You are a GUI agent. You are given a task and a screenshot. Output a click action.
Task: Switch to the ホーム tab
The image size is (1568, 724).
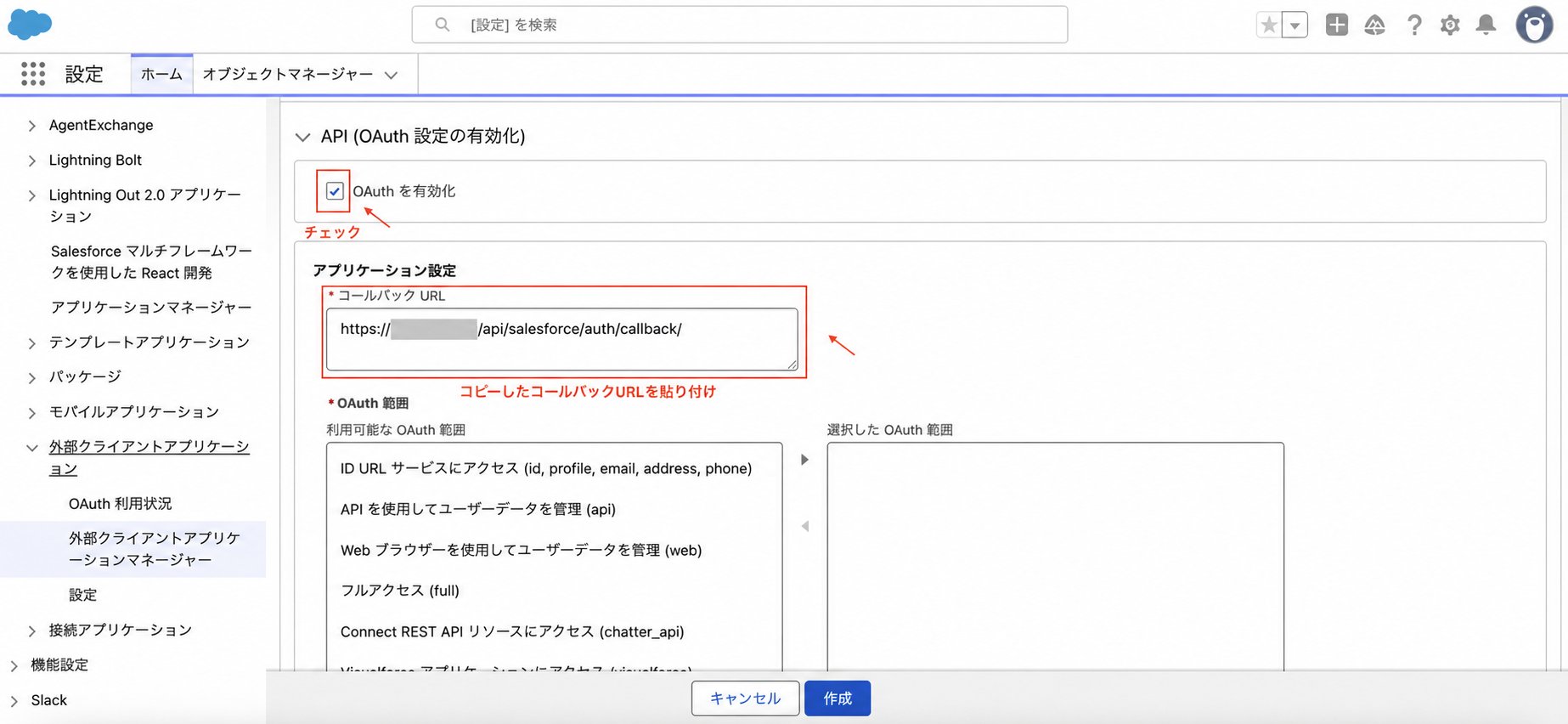(161, 74)
